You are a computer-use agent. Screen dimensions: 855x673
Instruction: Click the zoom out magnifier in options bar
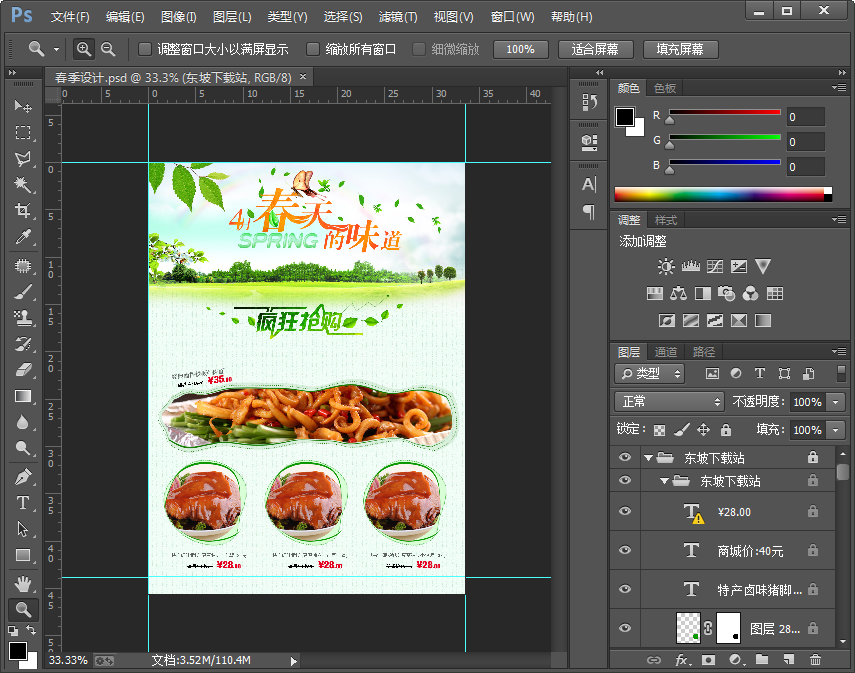(x=108, y=49)
